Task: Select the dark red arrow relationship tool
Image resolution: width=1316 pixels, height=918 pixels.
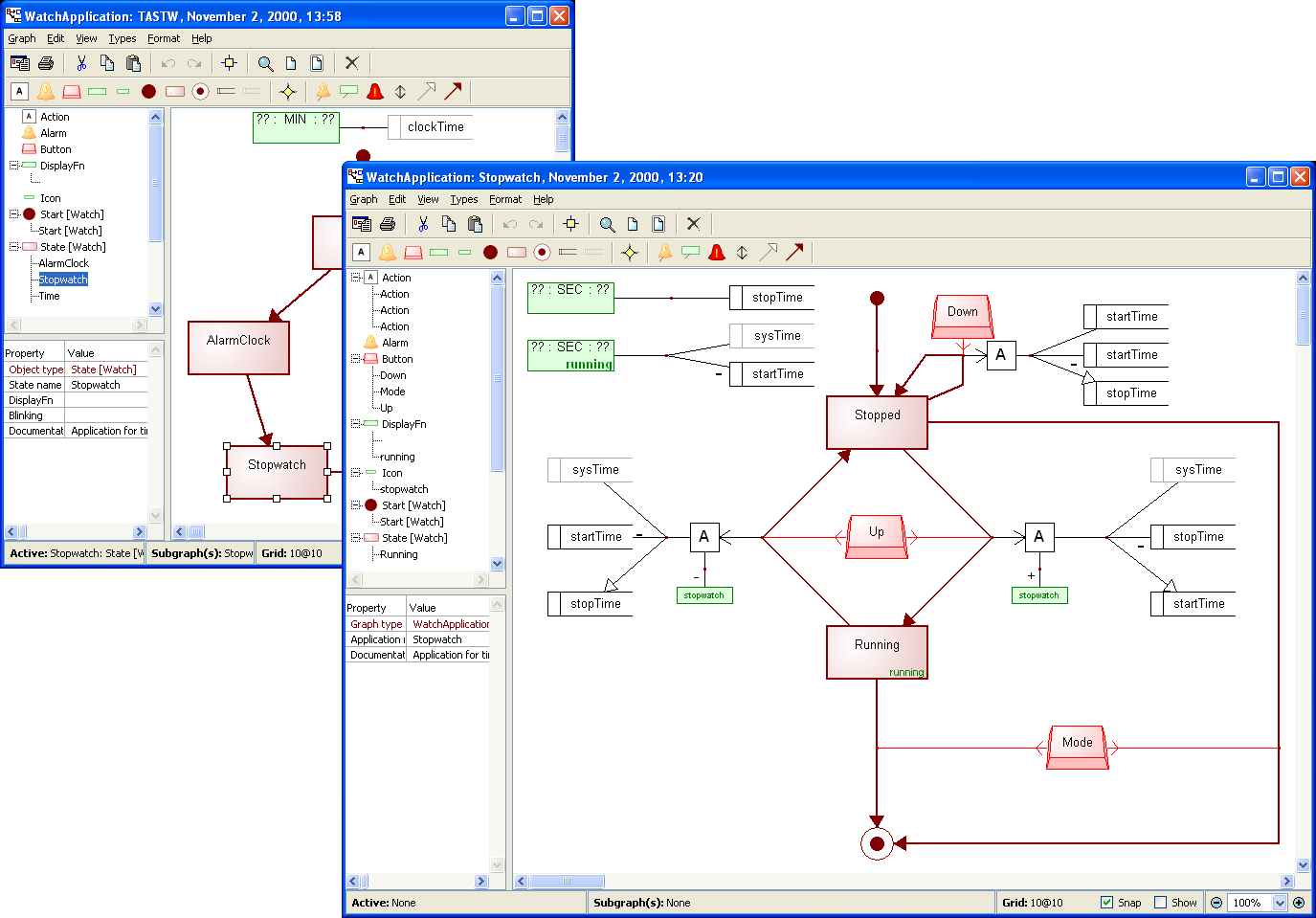Action: point(794,253)
